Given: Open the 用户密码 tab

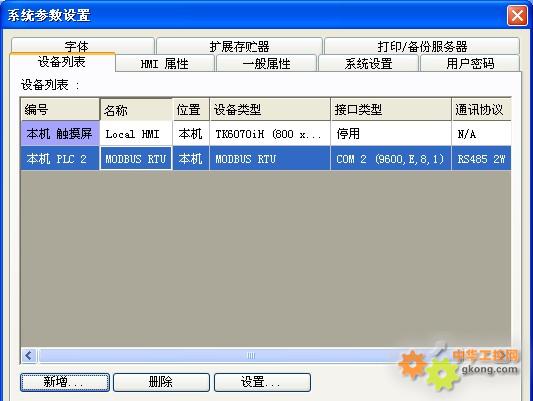Looking at the screenshot, I should [x=470, y=63].
